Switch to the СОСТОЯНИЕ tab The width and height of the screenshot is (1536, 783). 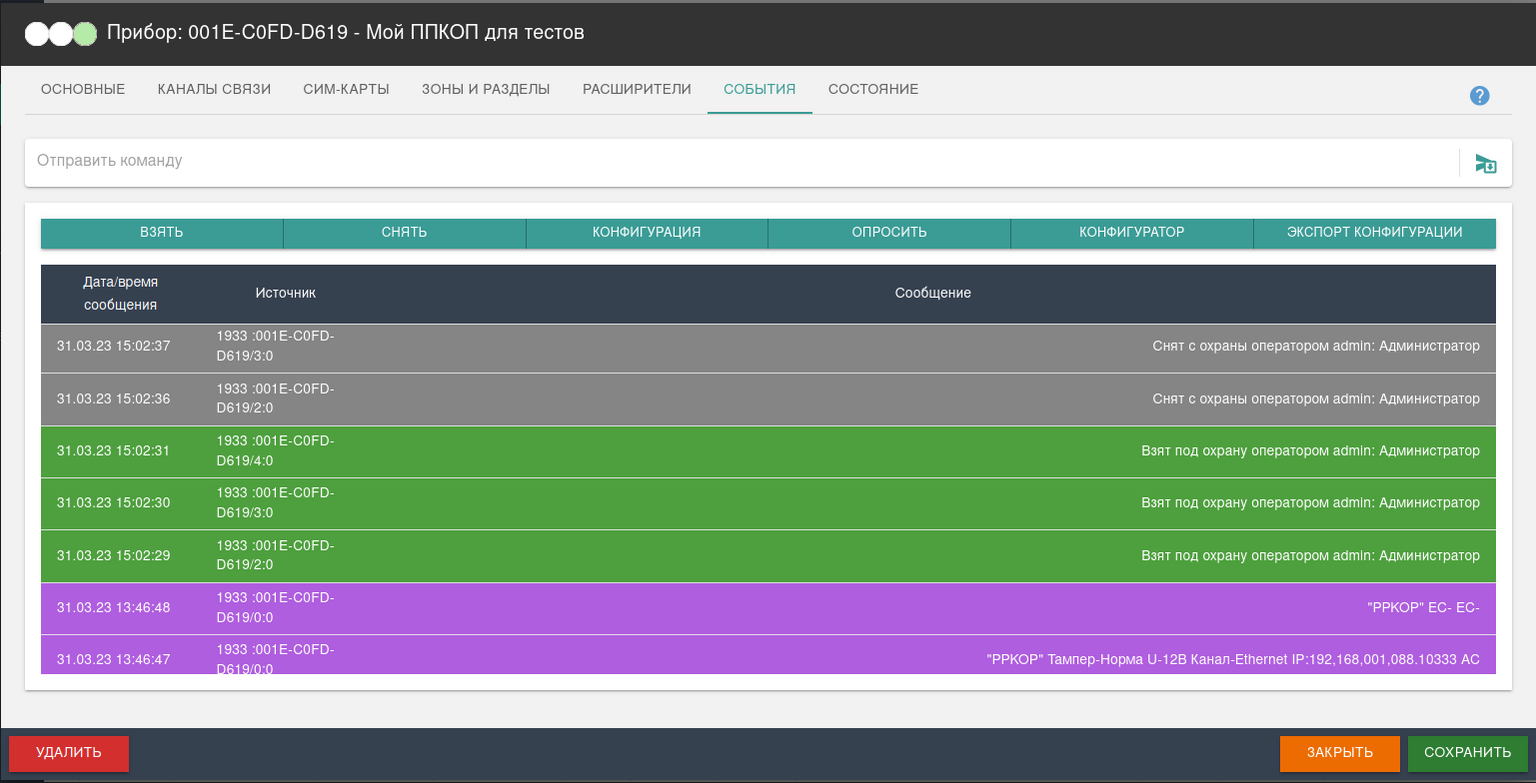[873, 89]
